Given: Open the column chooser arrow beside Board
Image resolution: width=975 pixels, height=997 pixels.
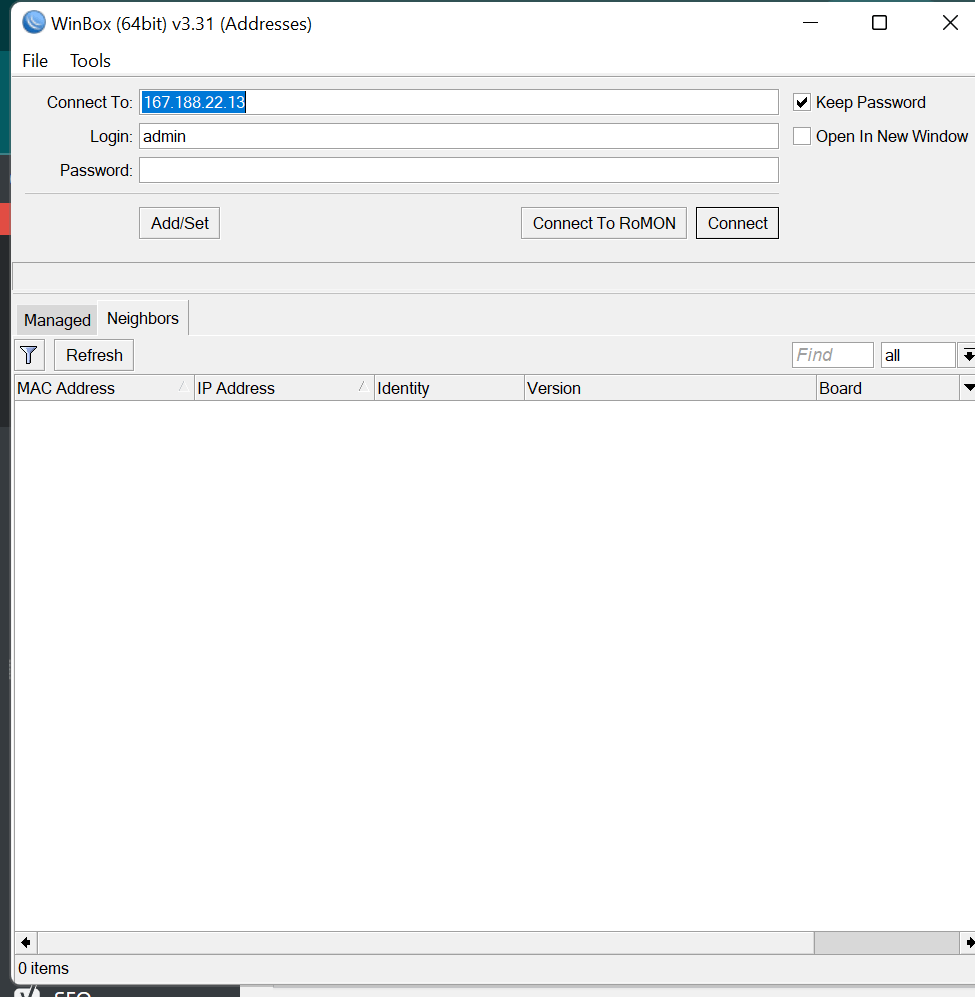Looking at the screenshot, I should coord(968,388).
